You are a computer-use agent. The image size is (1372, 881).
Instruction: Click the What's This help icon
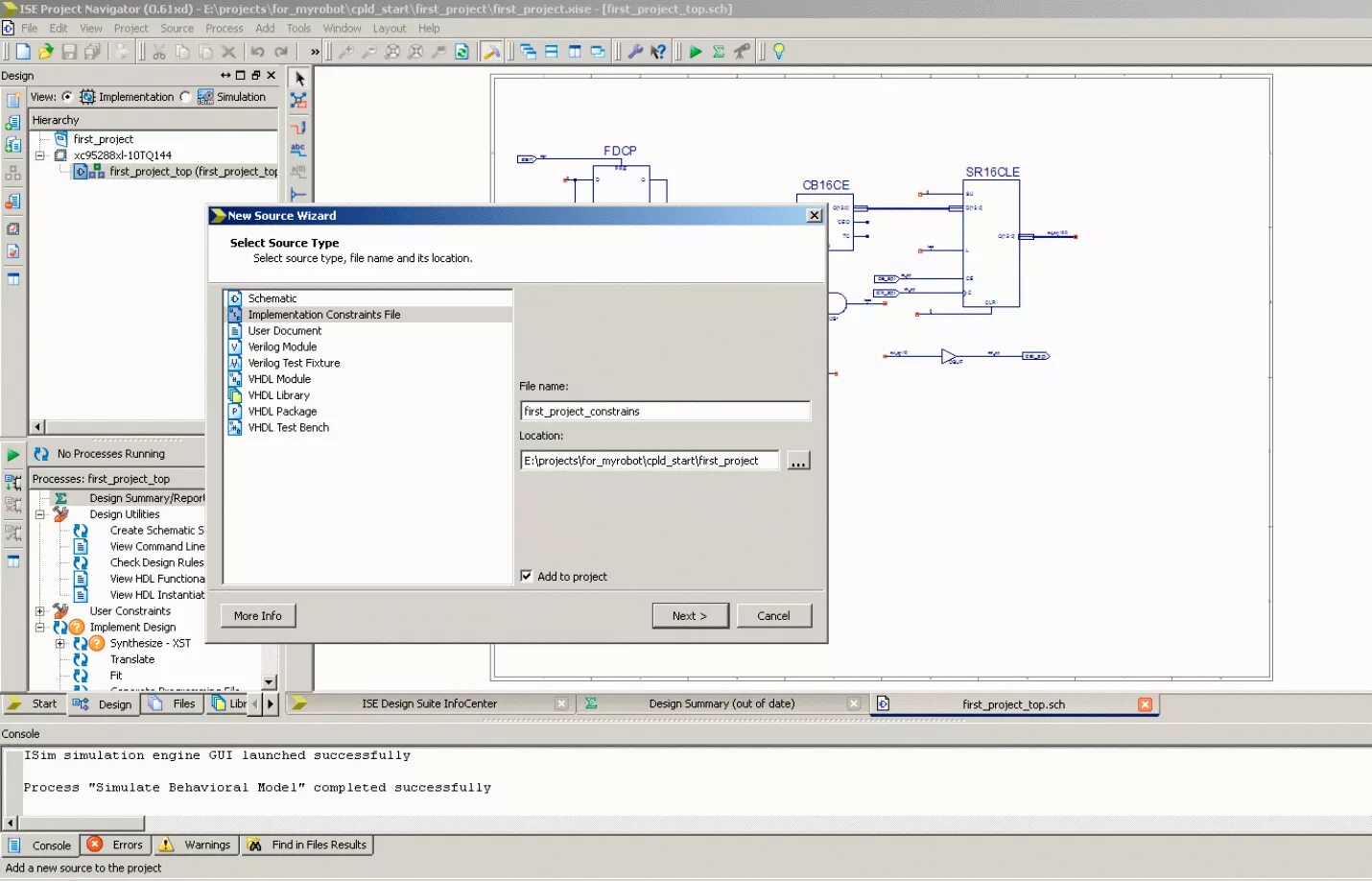coord(658,52)
